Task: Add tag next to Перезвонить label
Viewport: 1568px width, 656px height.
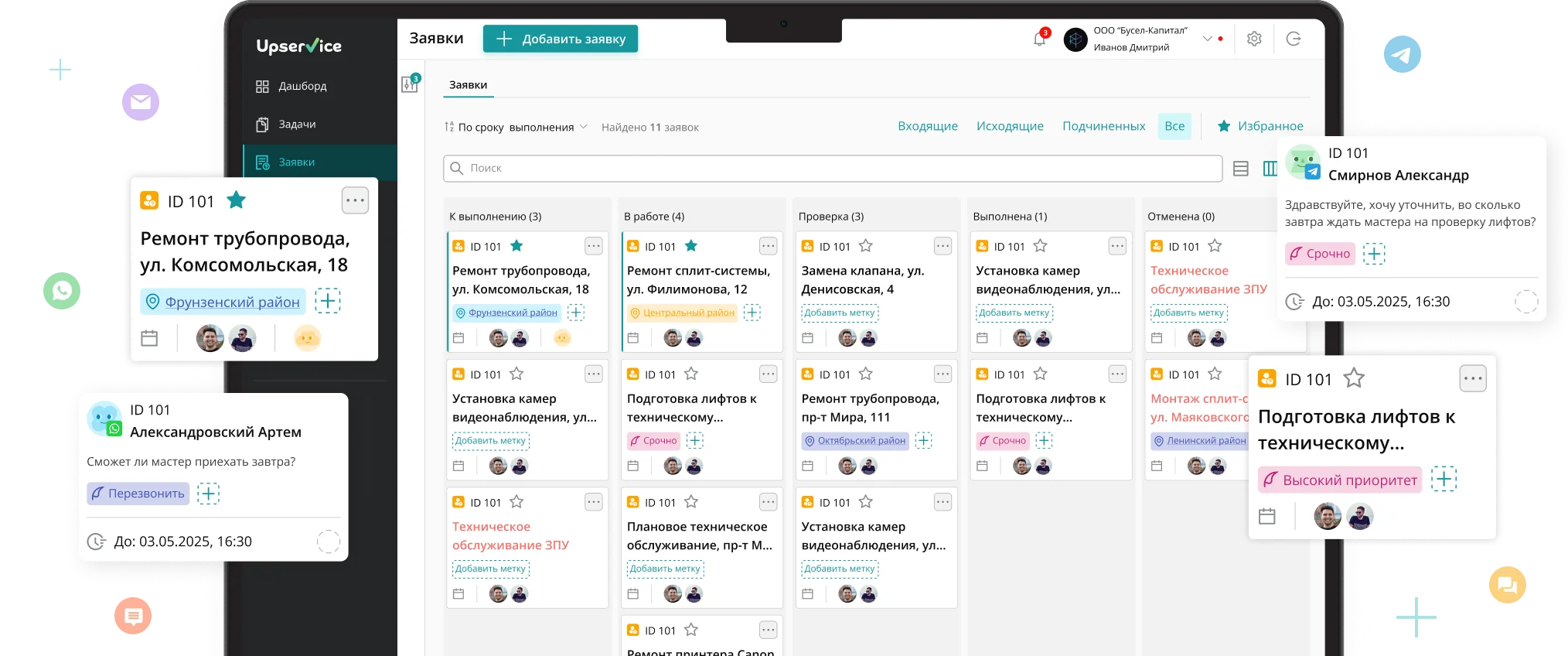Action: pyautogui.click(x=208, y=494)
